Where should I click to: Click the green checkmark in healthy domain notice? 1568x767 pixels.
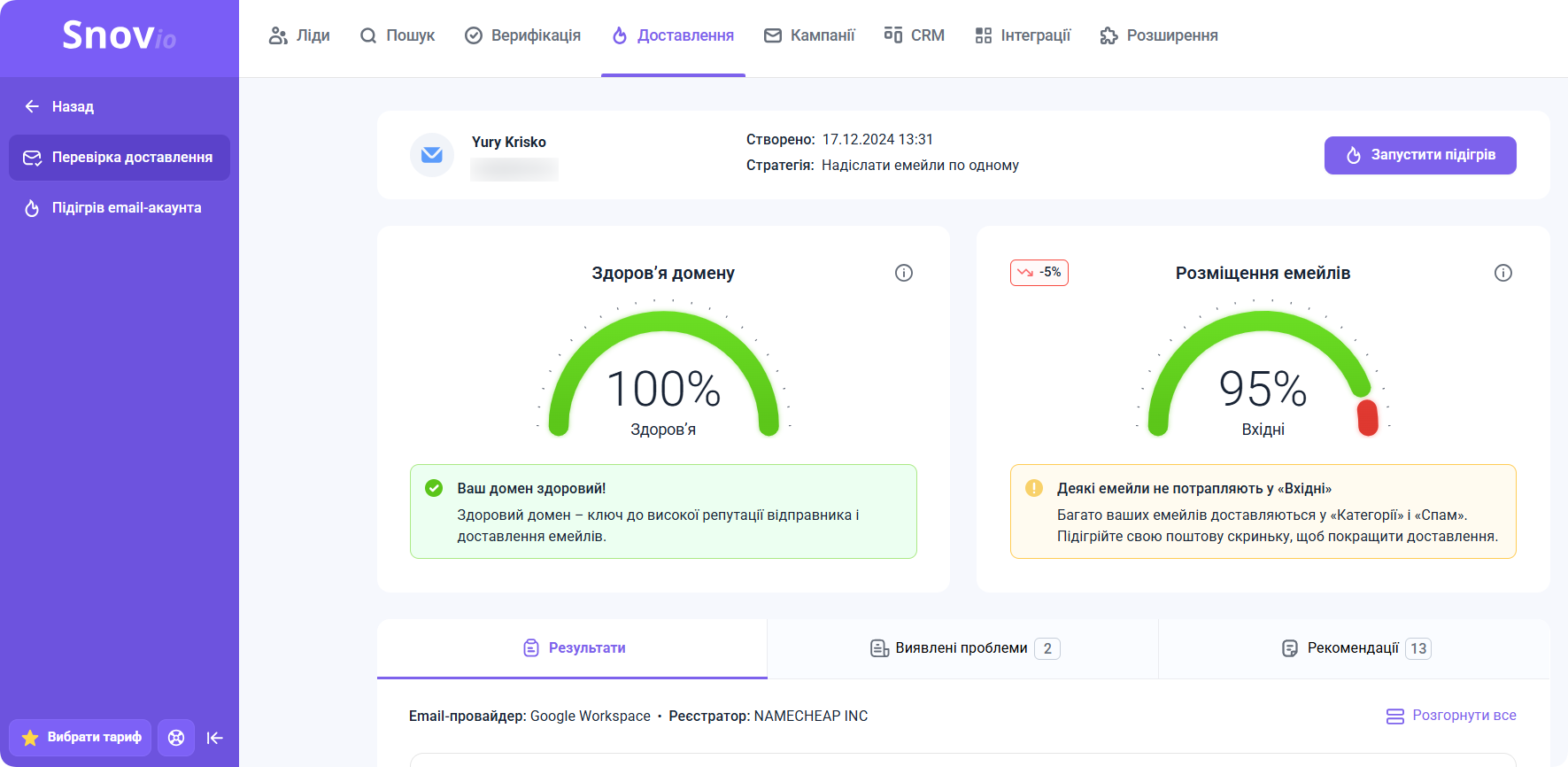pos(434,488)
